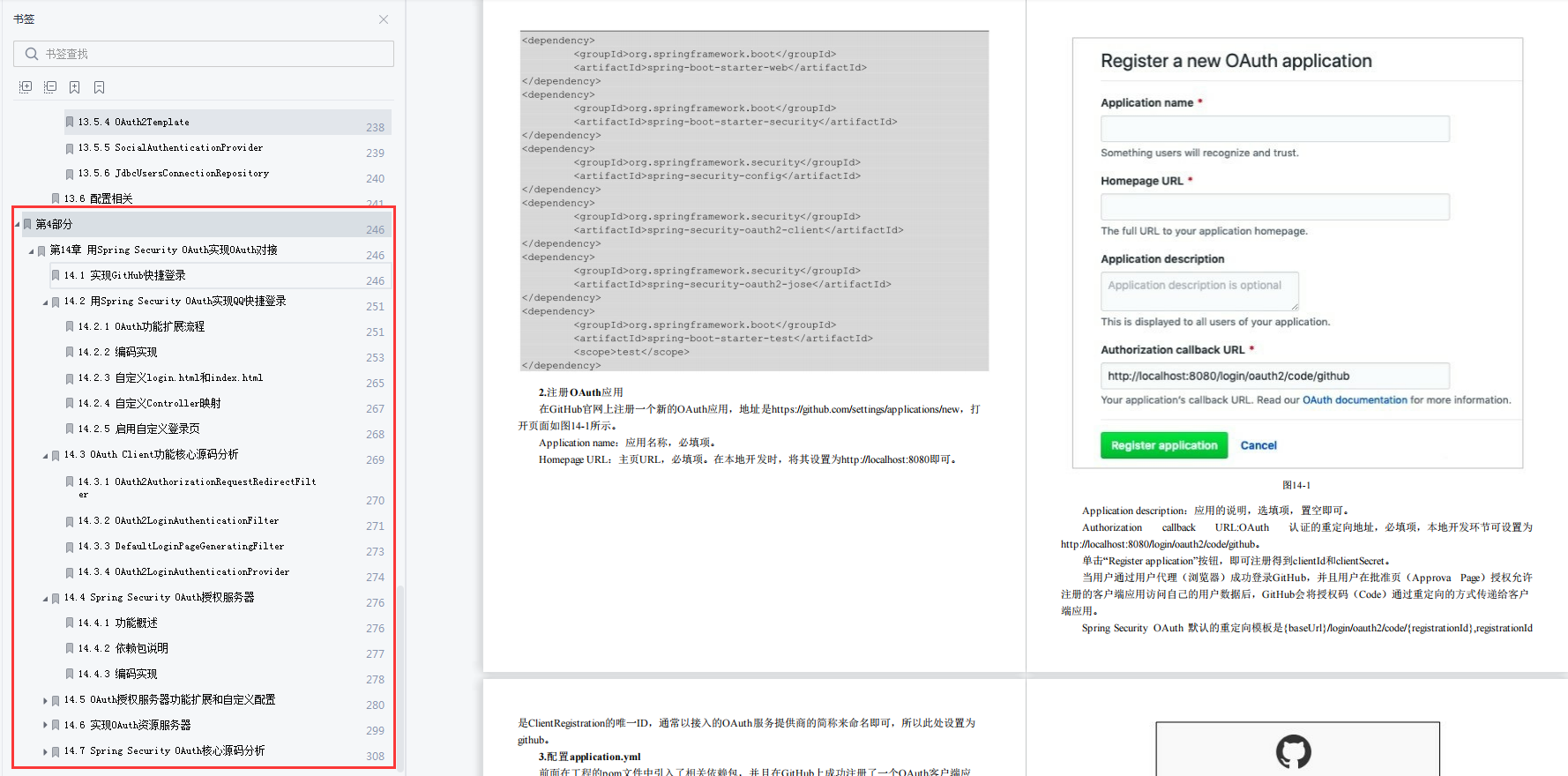Click the bookmark flag icon beside 13.5.4 OAuth2Template
The image size is (1568, 776).
click(70, 123)
